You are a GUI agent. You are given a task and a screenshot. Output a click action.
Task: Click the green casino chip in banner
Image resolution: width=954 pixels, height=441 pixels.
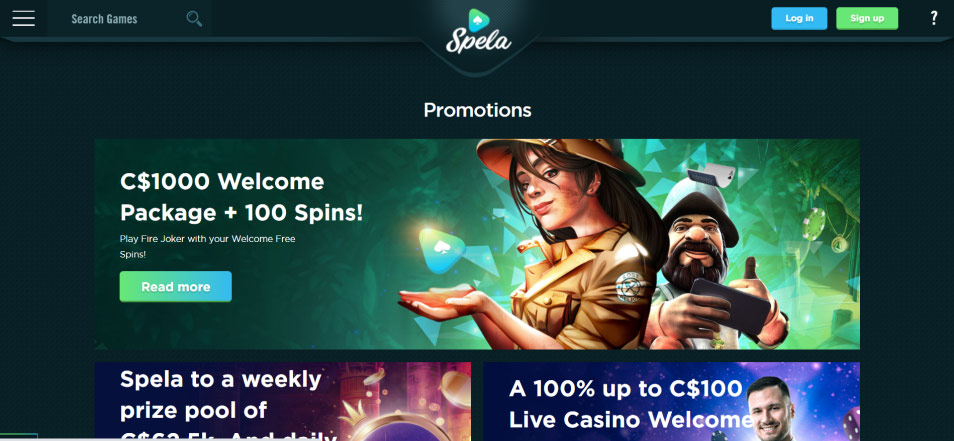tap(813, 224)
